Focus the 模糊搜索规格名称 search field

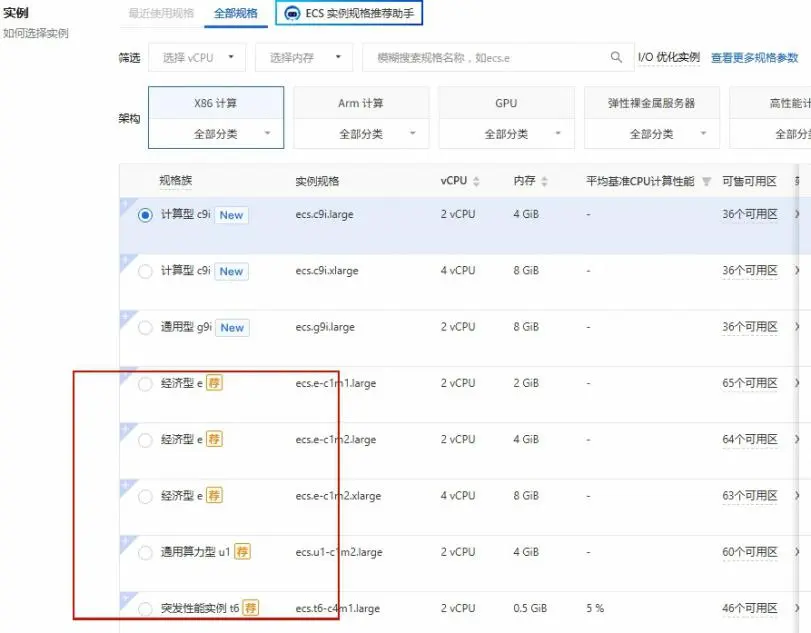pos(499,57)
